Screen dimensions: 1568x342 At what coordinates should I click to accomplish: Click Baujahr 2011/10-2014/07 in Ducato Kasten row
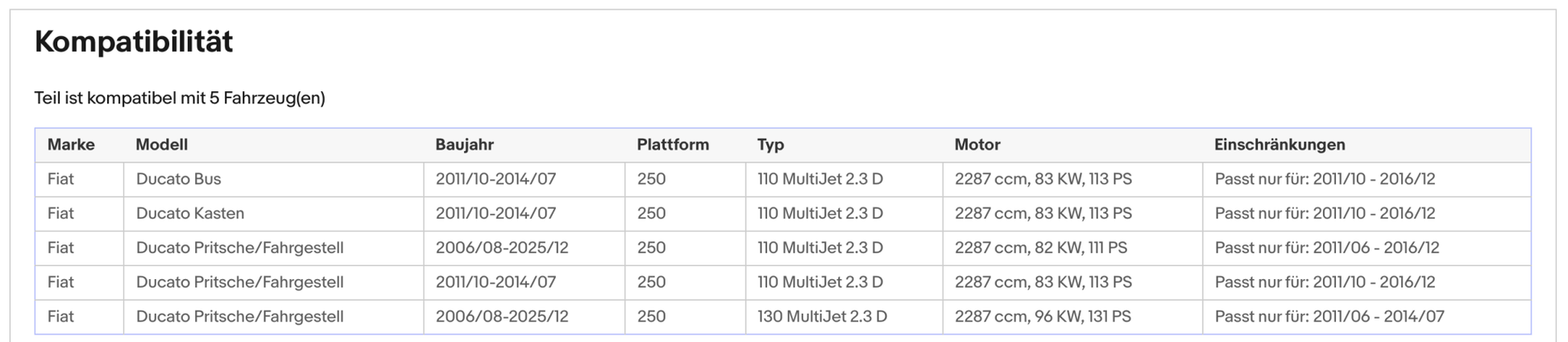(525, 214)
